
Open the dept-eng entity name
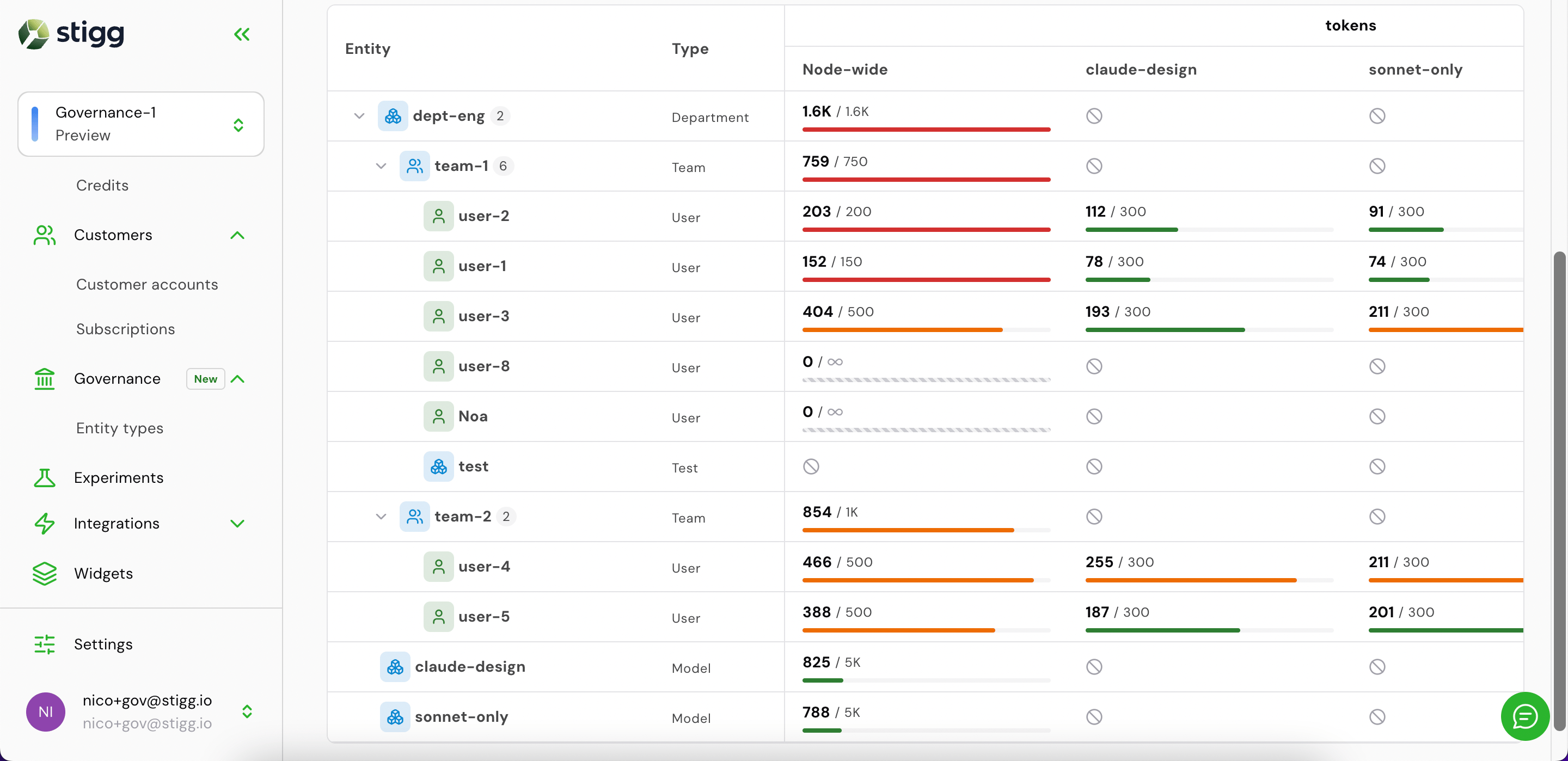coord(449,115)
